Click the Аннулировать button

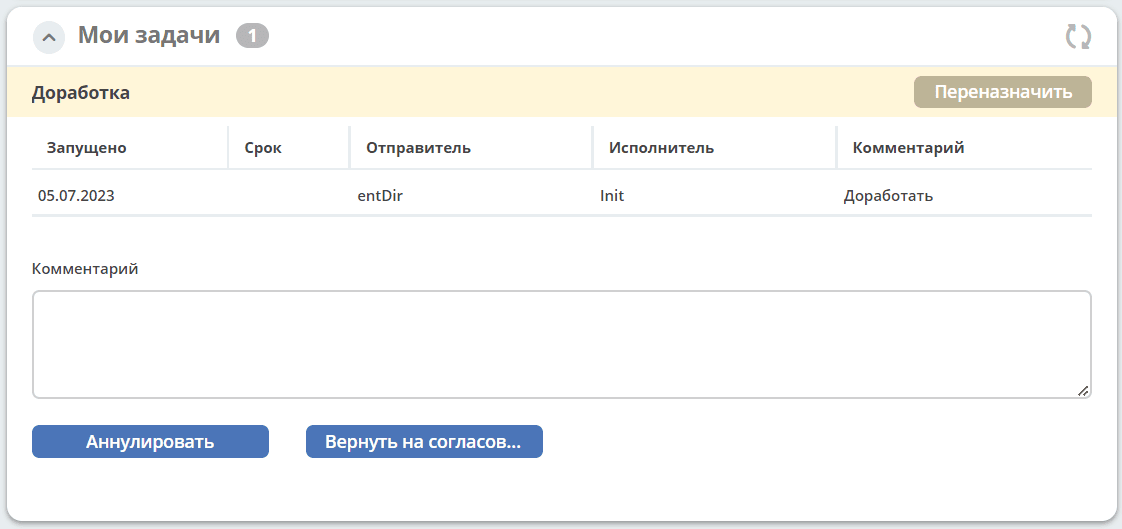(x=150, y=442)
